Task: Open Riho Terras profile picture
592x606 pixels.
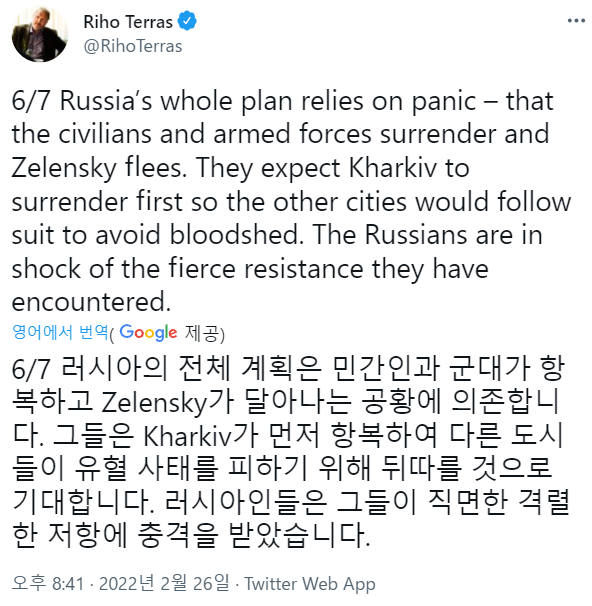Action: (40, 34)
